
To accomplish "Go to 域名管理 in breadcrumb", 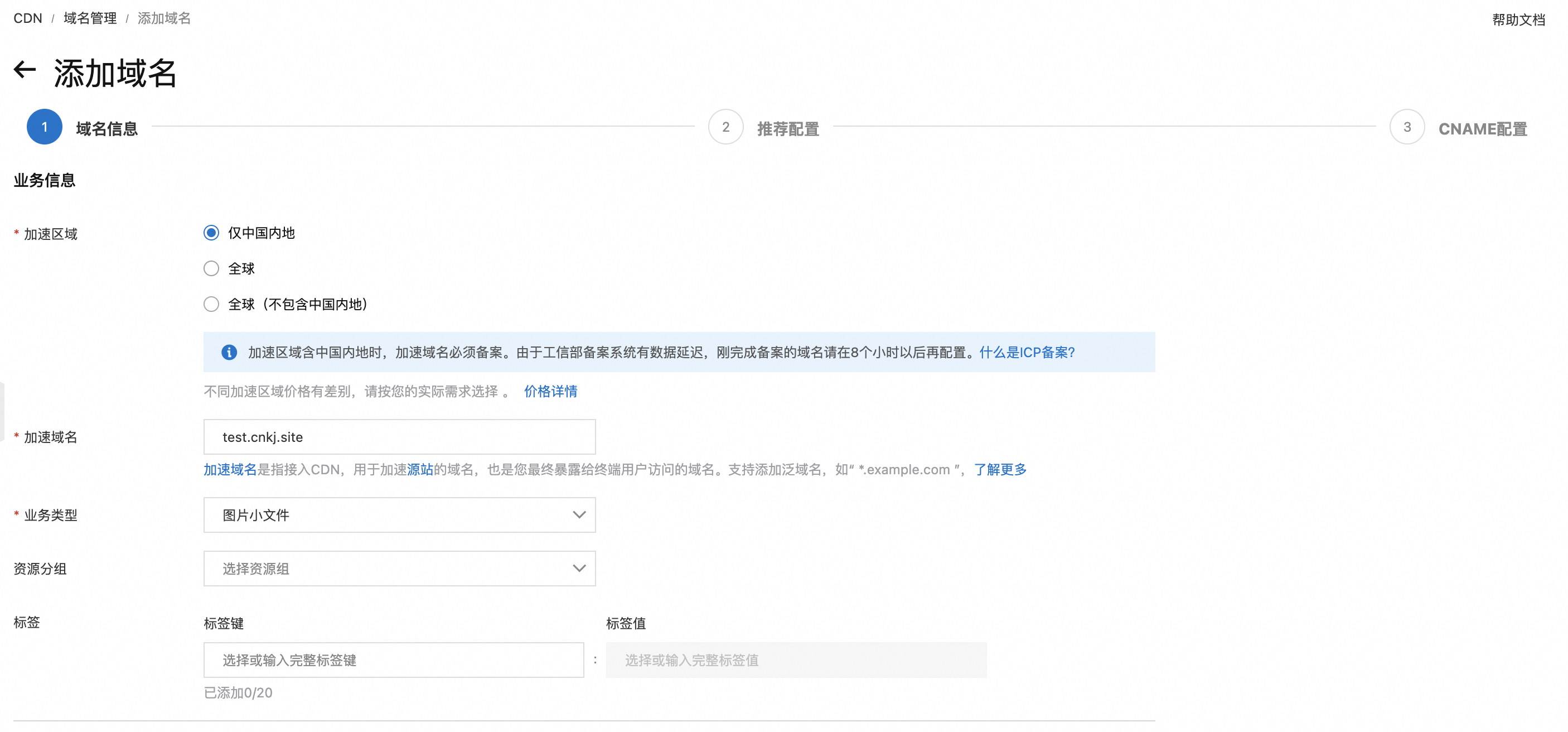I will 90,18.
